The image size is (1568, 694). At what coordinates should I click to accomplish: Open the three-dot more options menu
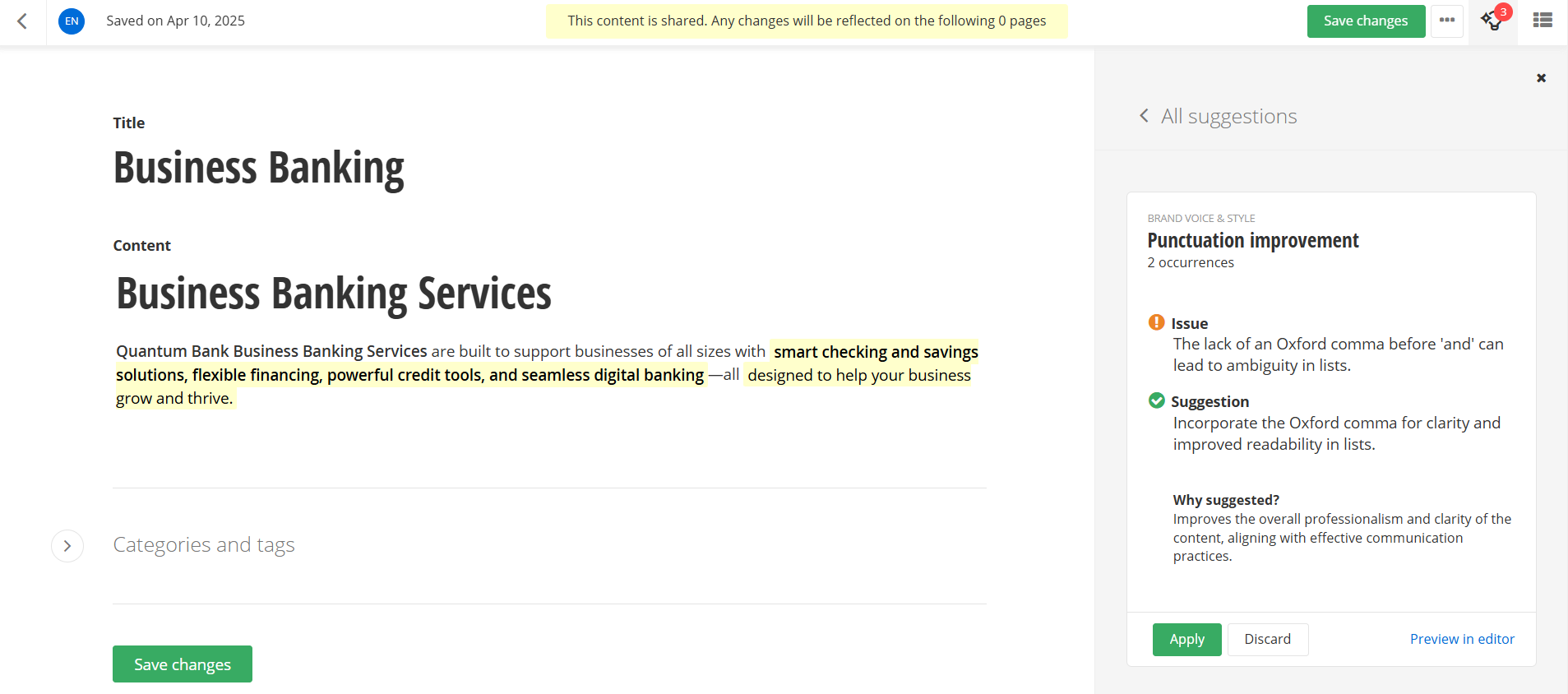[x=1446, y=21]
